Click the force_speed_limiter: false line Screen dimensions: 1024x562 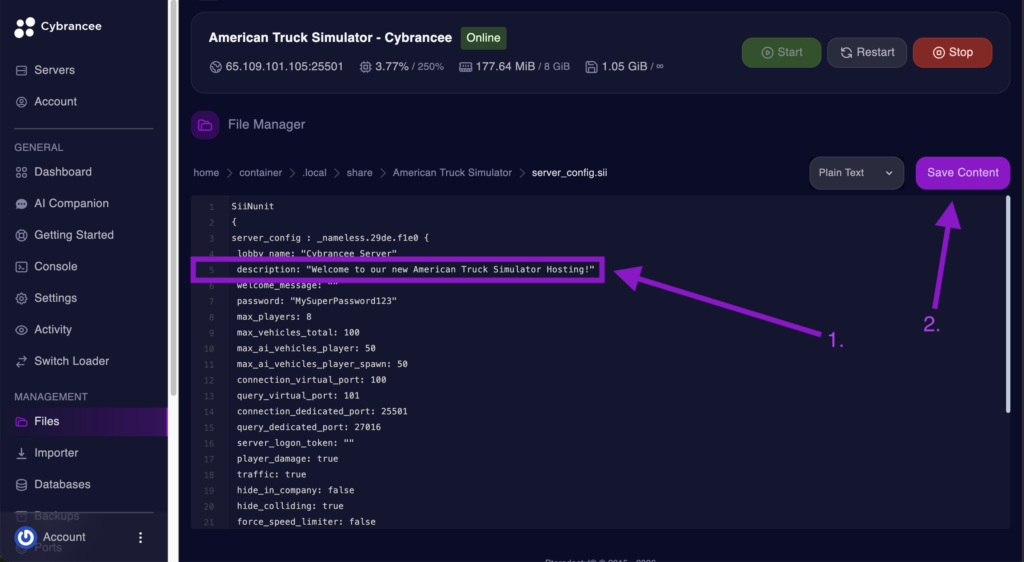click(x=306, y=522)
